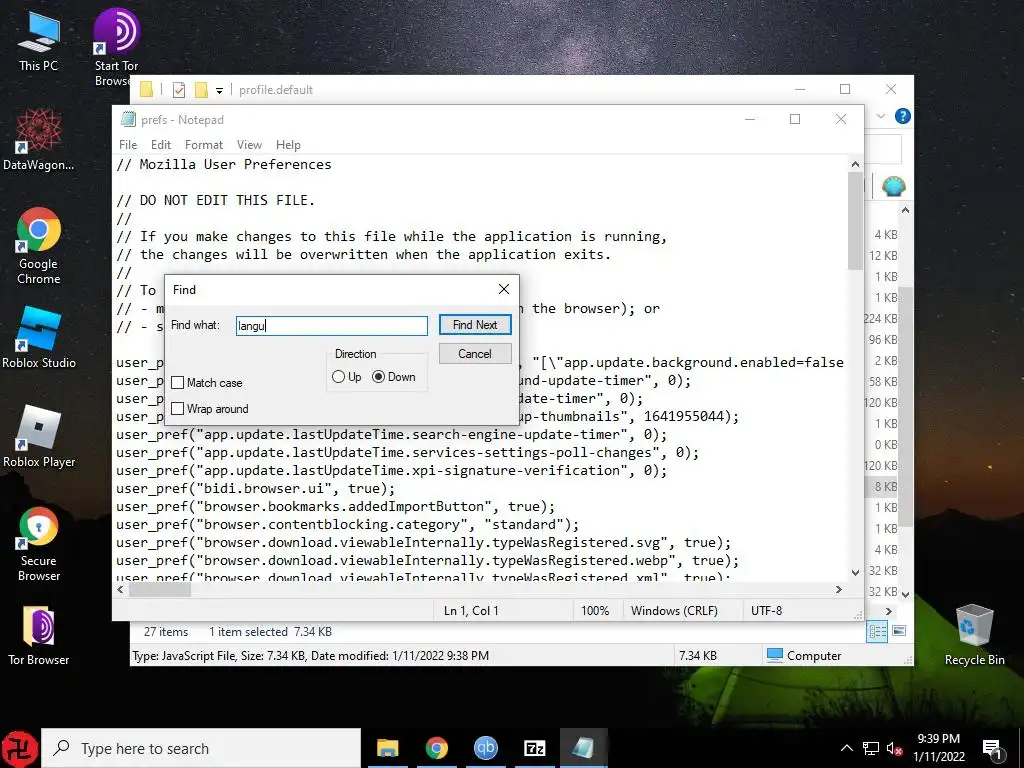Close the Find dialog with X
Screen dimensions: 1024x768
[x=504, y=289]
